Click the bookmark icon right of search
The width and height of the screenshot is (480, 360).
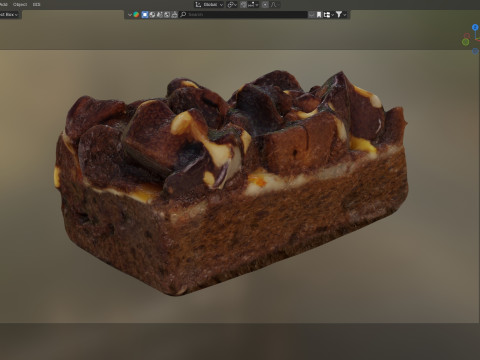(x=319, y=15)
